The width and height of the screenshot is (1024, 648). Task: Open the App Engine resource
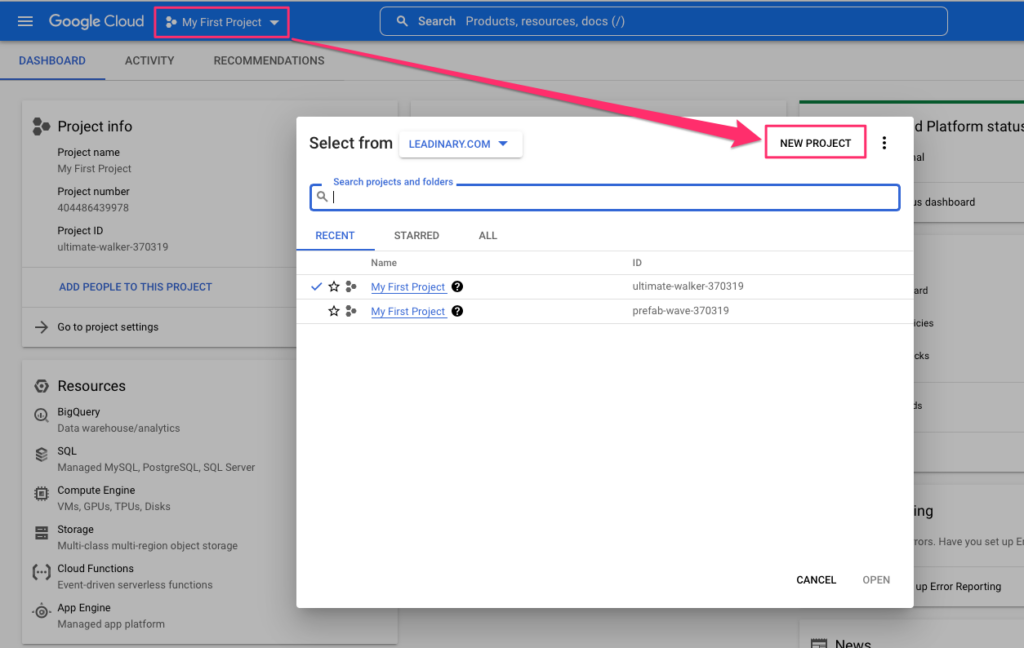point(84,608)
